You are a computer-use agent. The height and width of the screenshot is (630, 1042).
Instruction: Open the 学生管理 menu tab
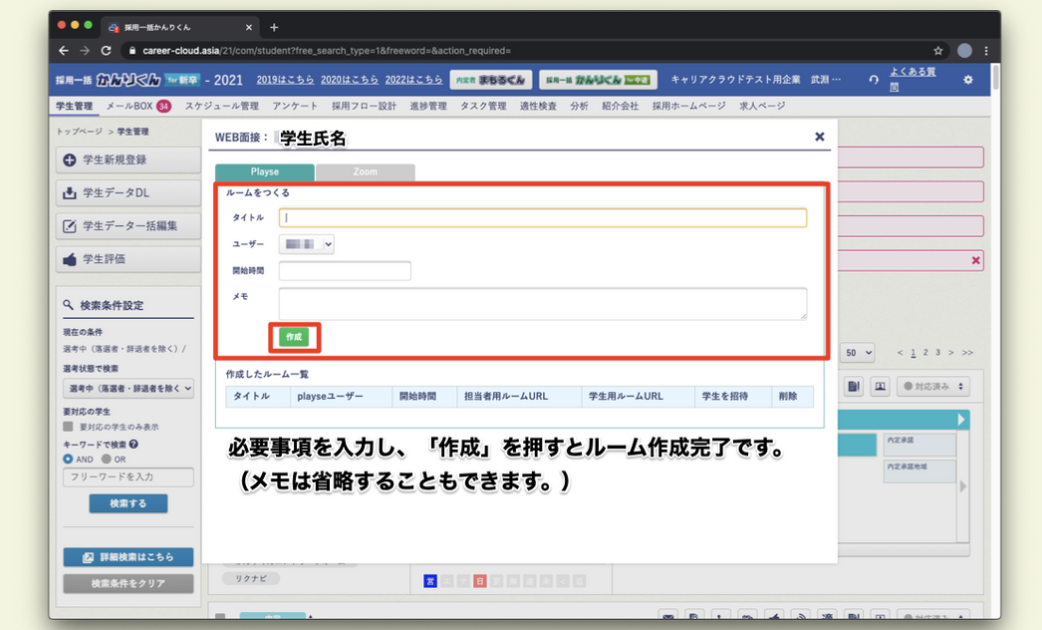(x=74, y=106)
